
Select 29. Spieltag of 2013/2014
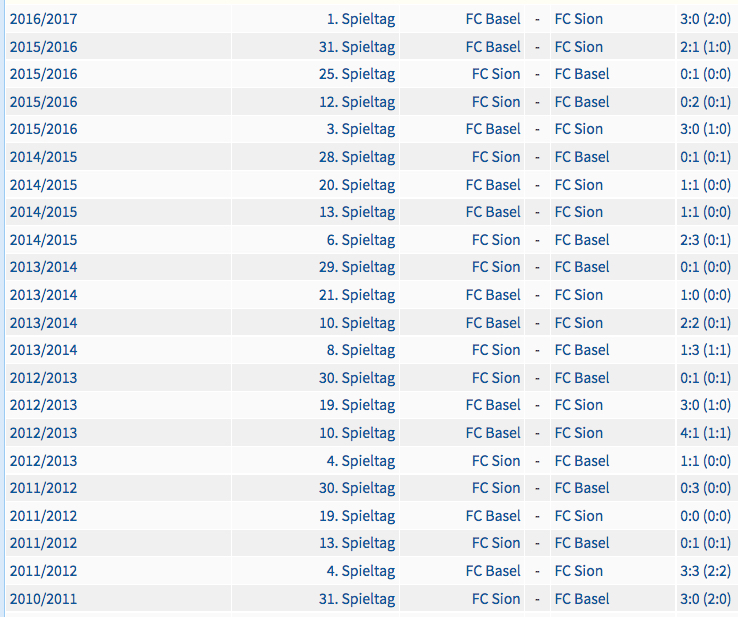(357, 267)
